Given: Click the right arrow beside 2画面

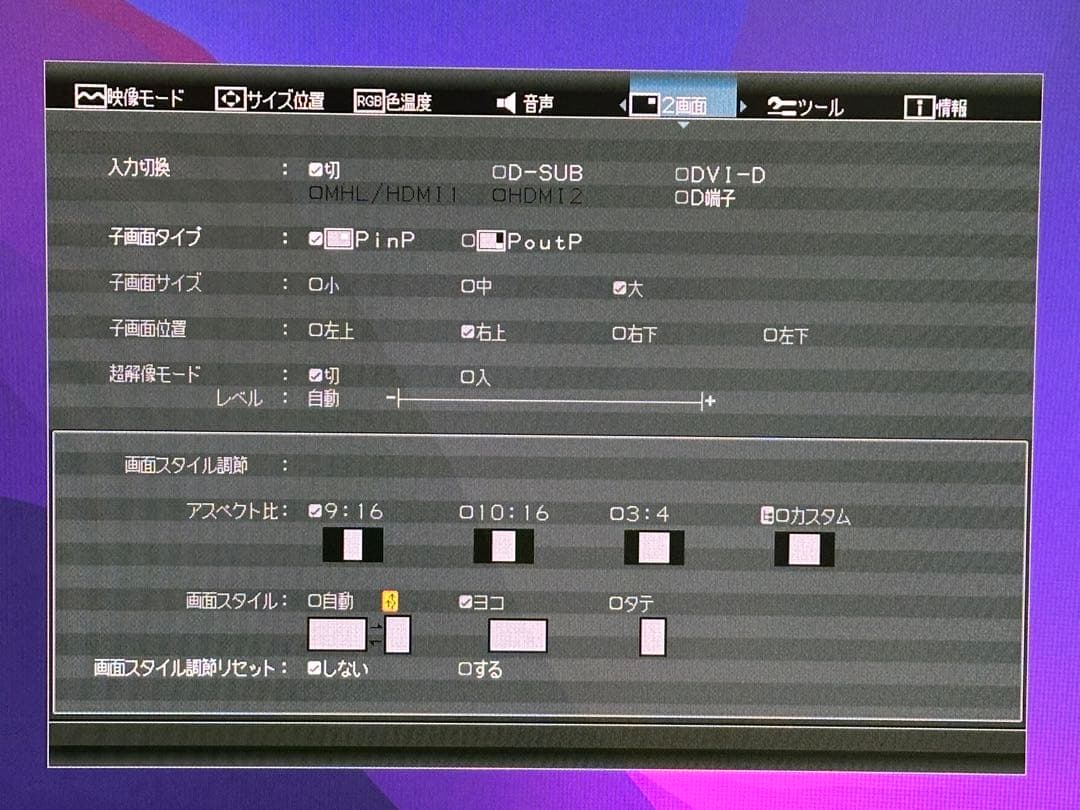Looking at the screenshot, I should (742, 102).
